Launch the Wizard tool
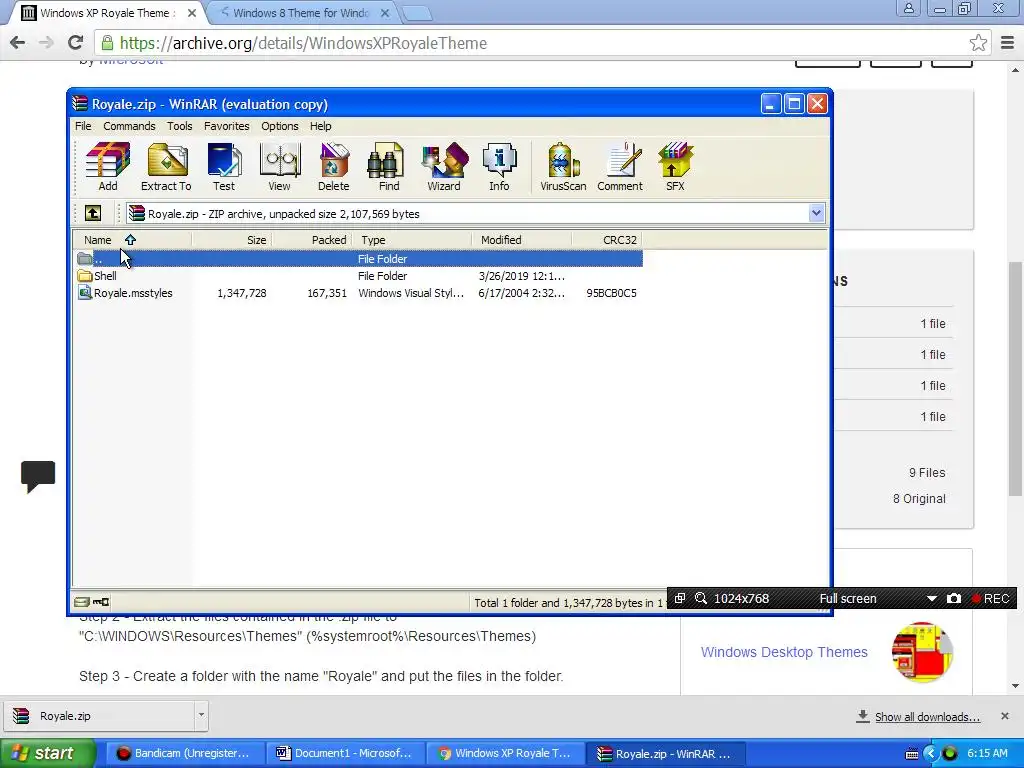 pyautogui.click(x=444, y=167)
